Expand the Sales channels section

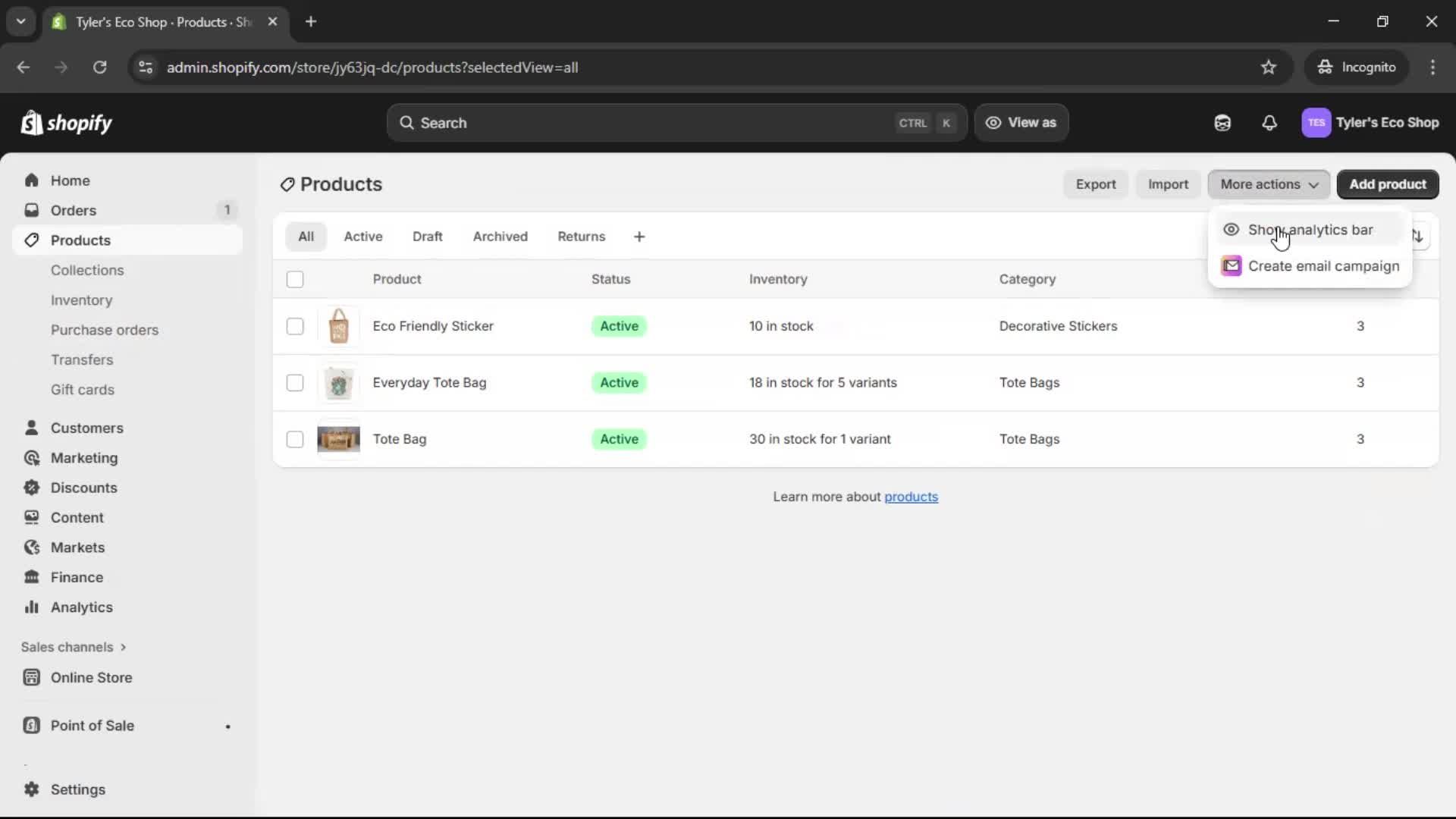pos(74,647)
